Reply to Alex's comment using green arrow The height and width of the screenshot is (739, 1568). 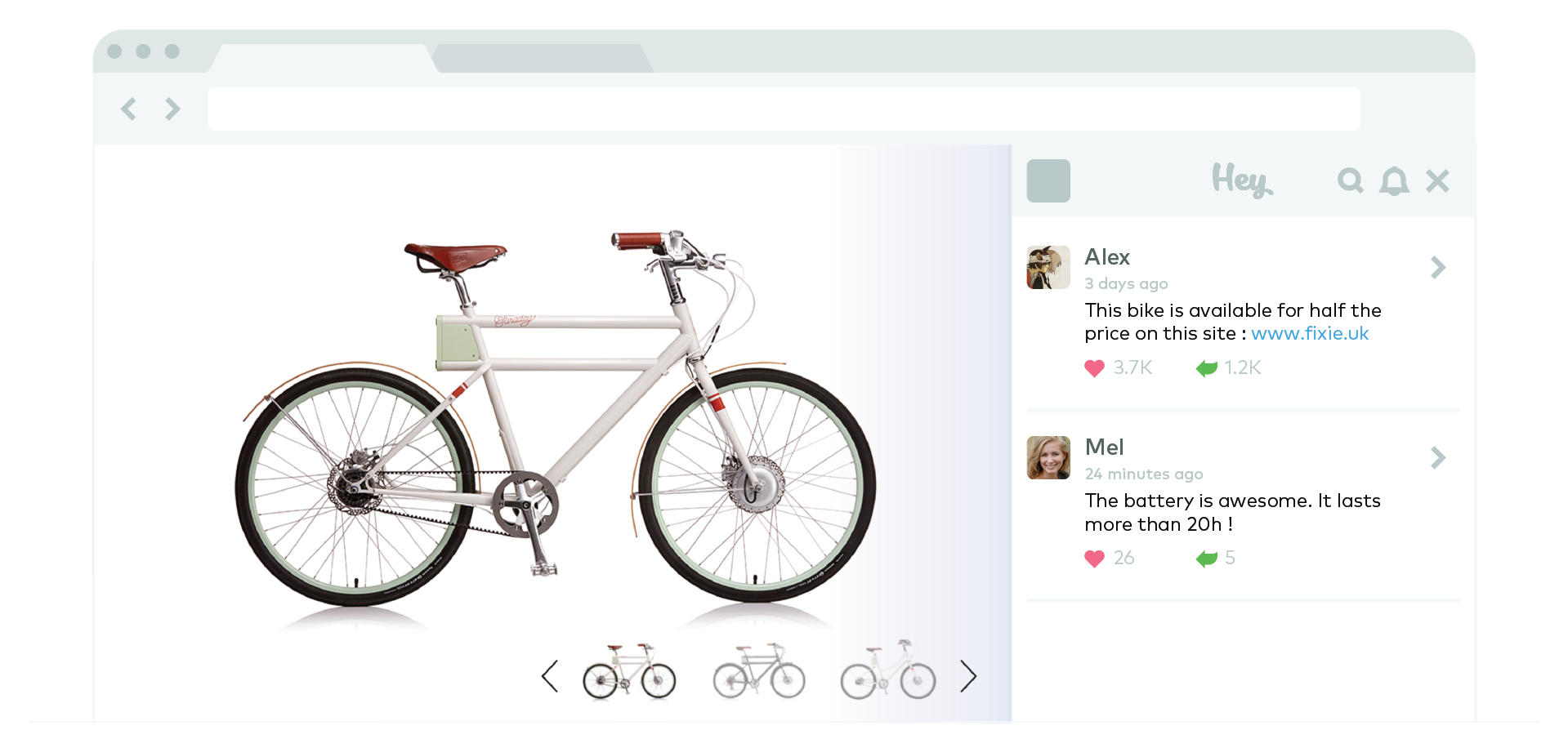click(1206, 368)
